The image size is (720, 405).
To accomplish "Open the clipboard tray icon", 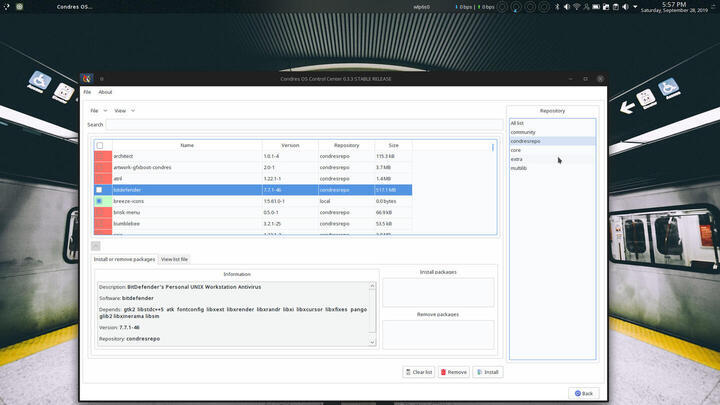I will click(616, 7).
